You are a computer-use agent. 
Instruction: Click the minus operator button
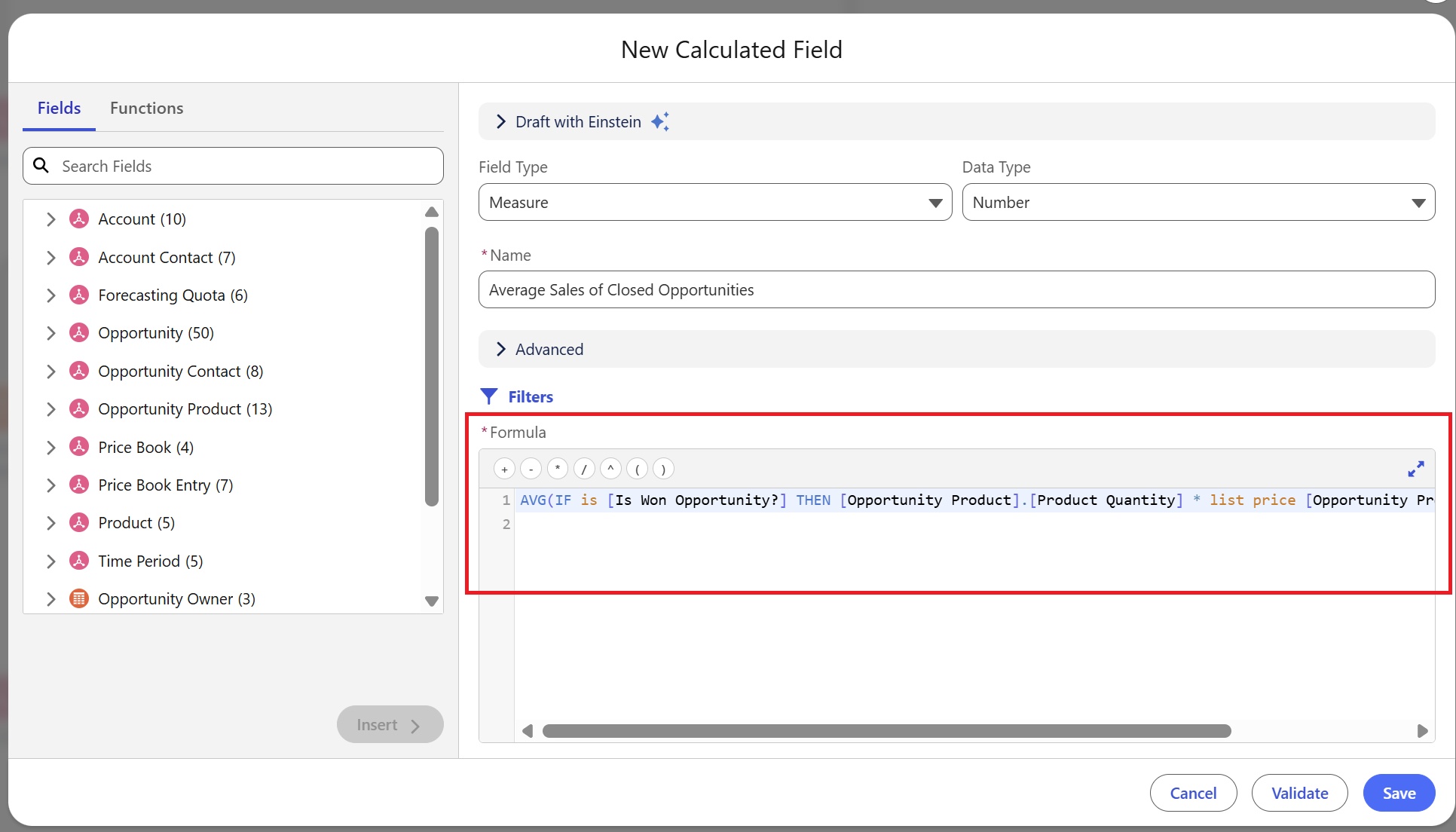[531, 470]
